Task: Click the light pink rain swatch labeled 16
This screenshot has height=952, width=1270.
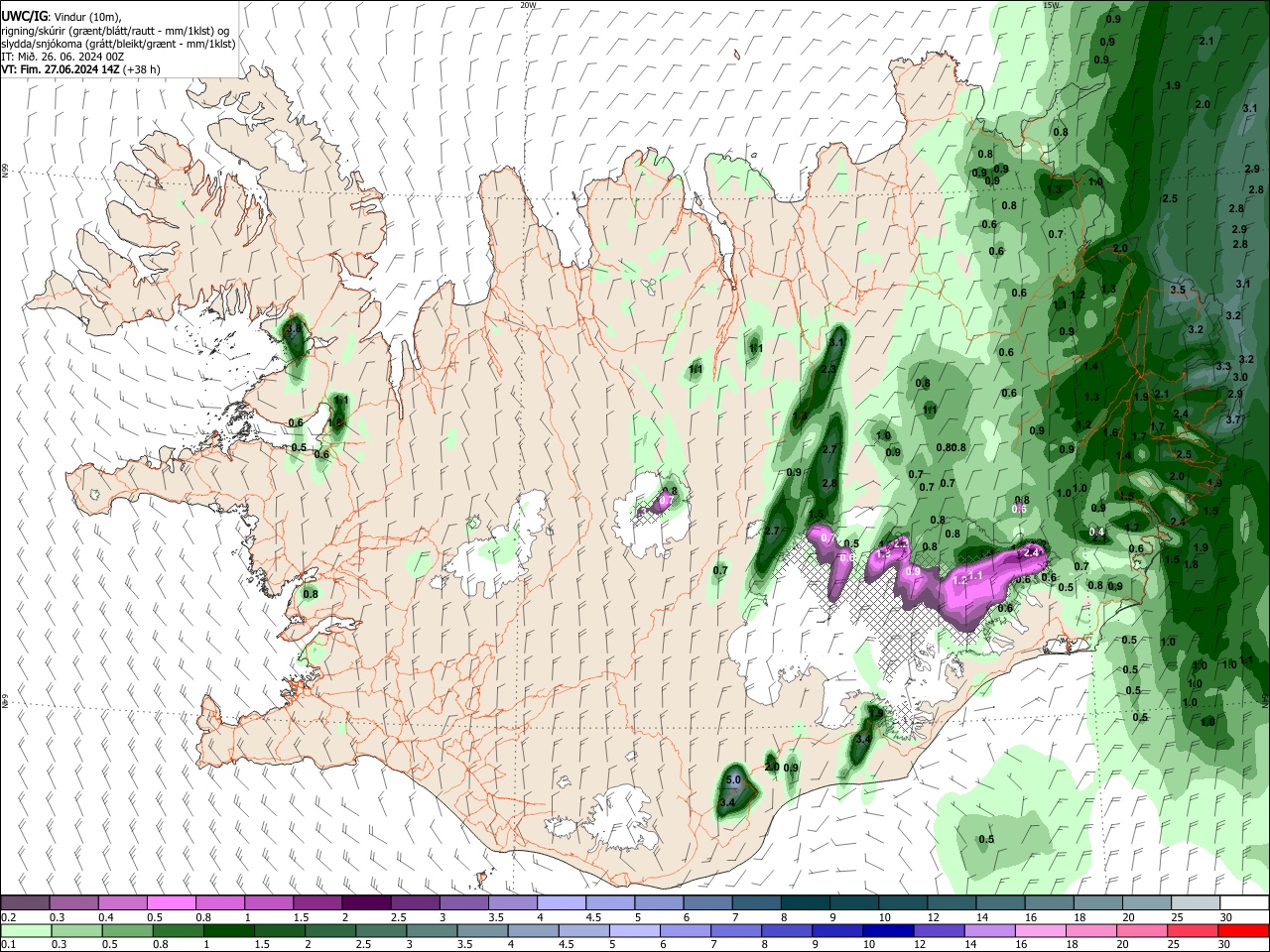Action: pyautogui.click(x=1040, y=930)
